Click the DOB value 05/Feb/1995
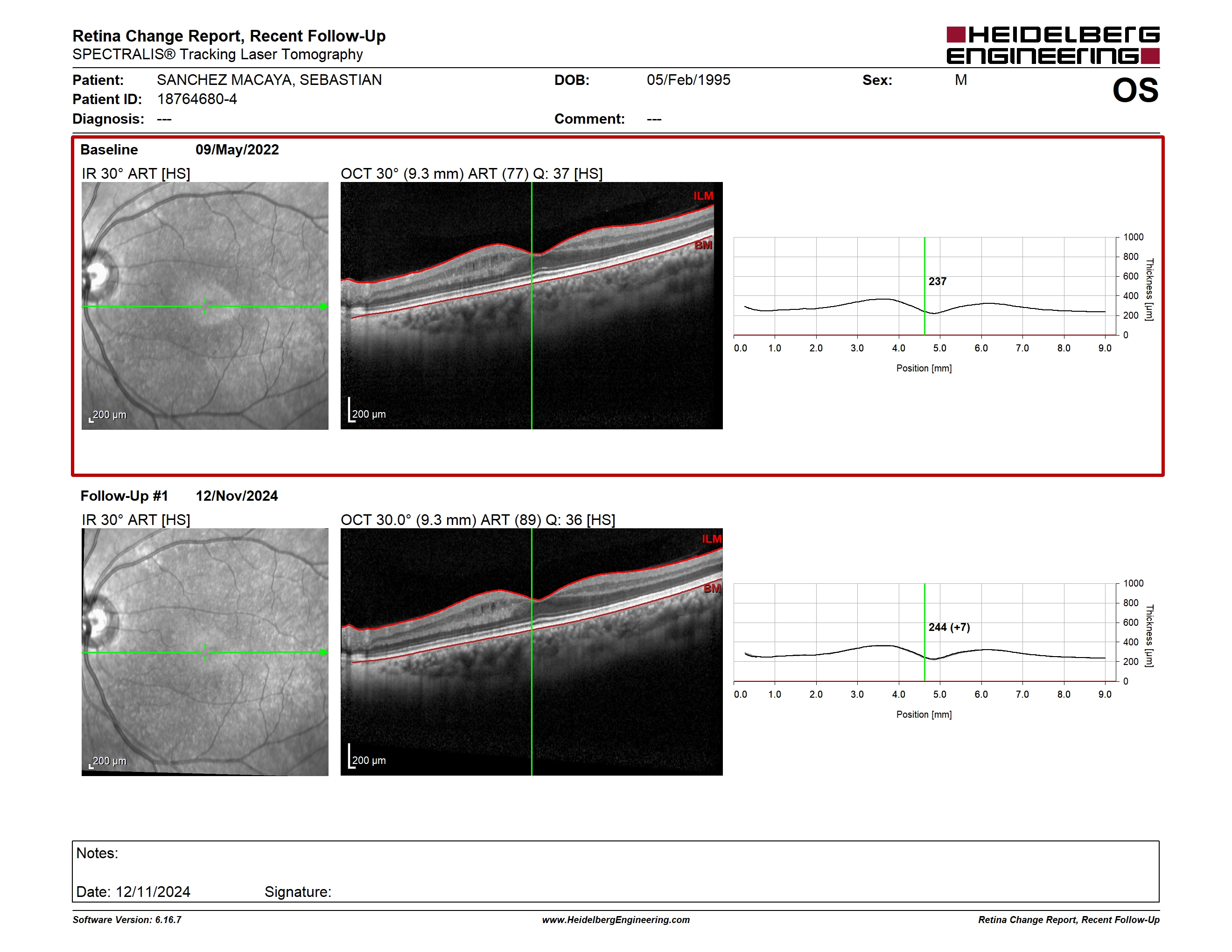 (688, 80)
